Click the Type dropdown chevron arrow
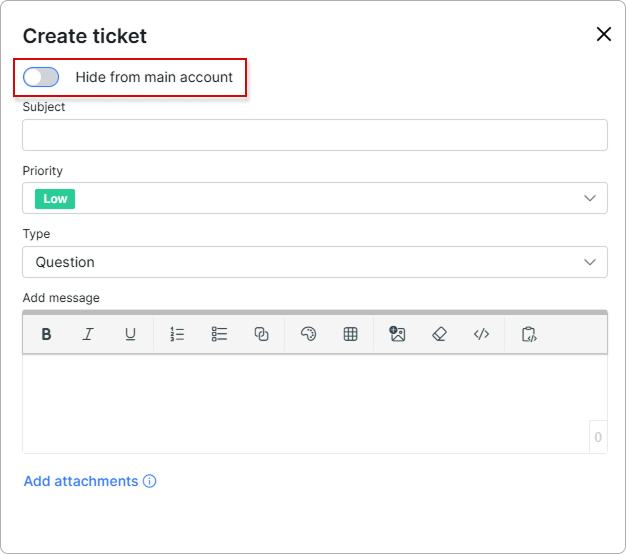The width and height of the screenshot is (626, 554). (x=590, y=262)
